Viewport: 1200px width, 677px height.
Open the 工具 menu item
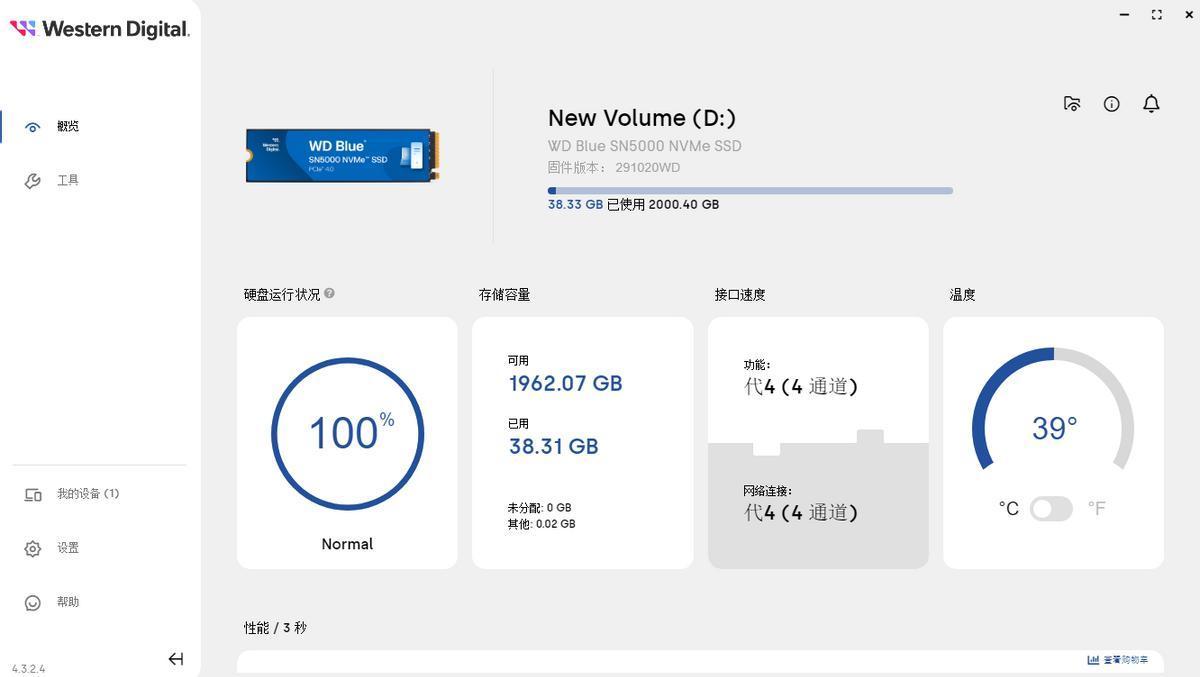[x=68, y=181]
